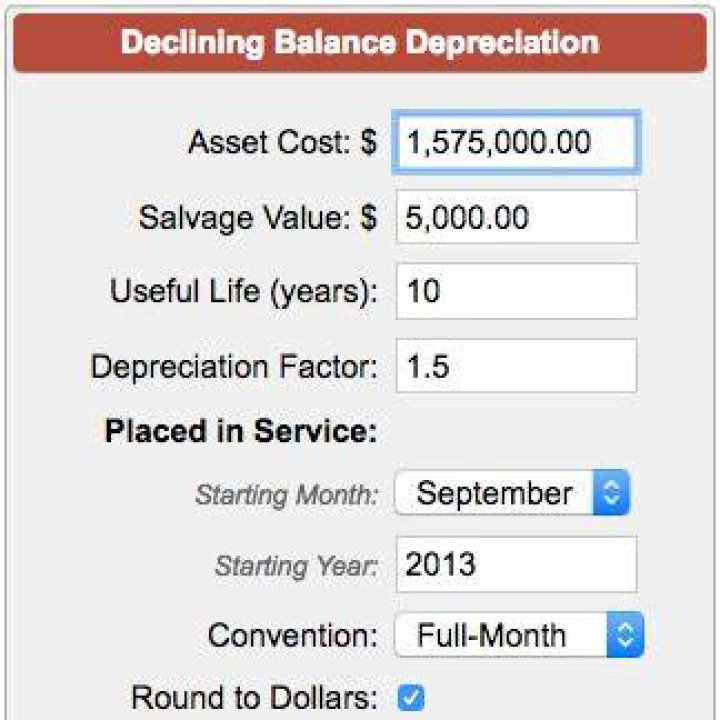Click the Starting Year input field
720x720 pixels.
pyautogui.click(x=517, y=564)
